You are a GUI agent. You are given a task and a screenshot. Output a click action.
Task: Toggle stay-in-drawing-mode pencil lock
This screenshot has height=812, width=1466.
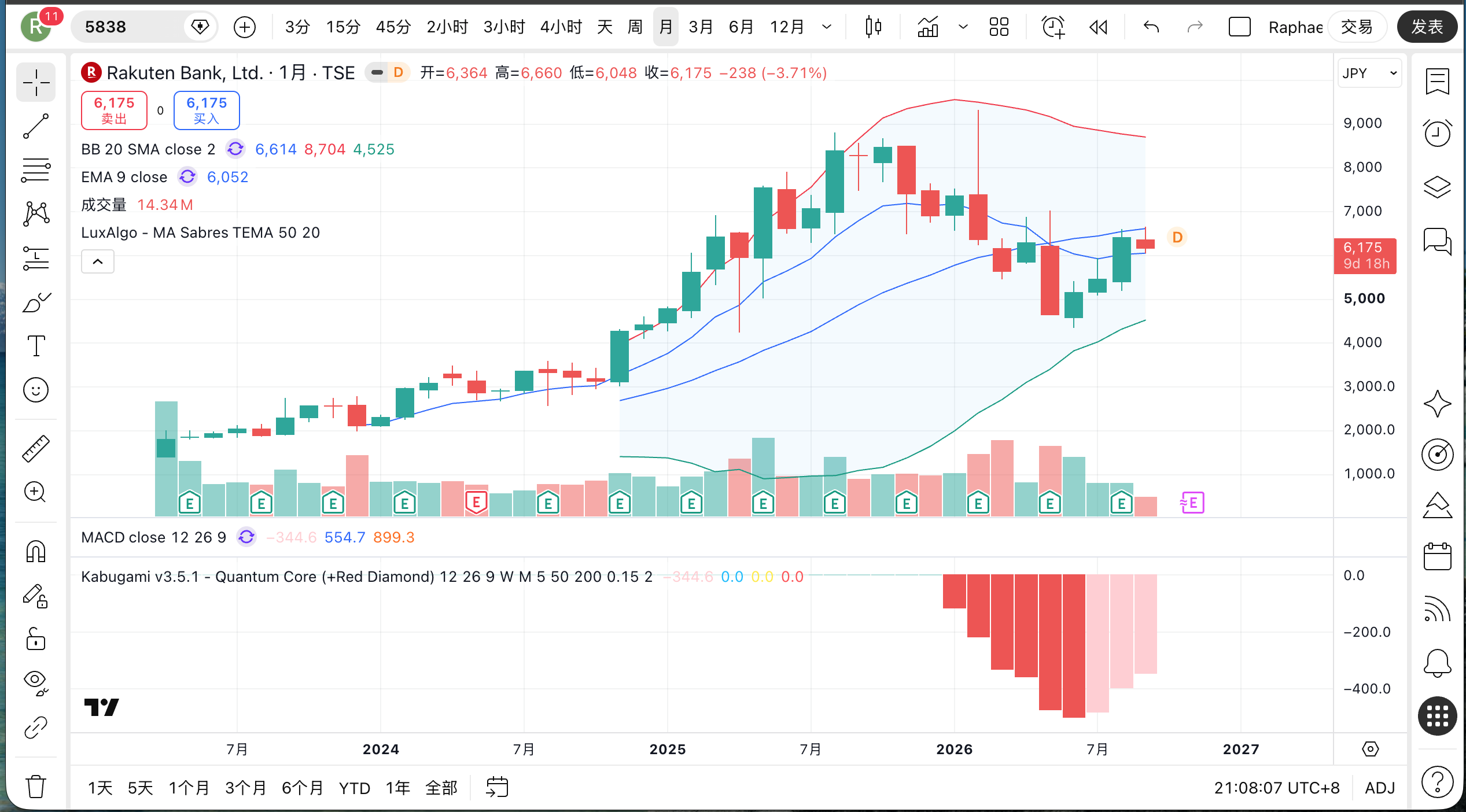pos(36,596)
